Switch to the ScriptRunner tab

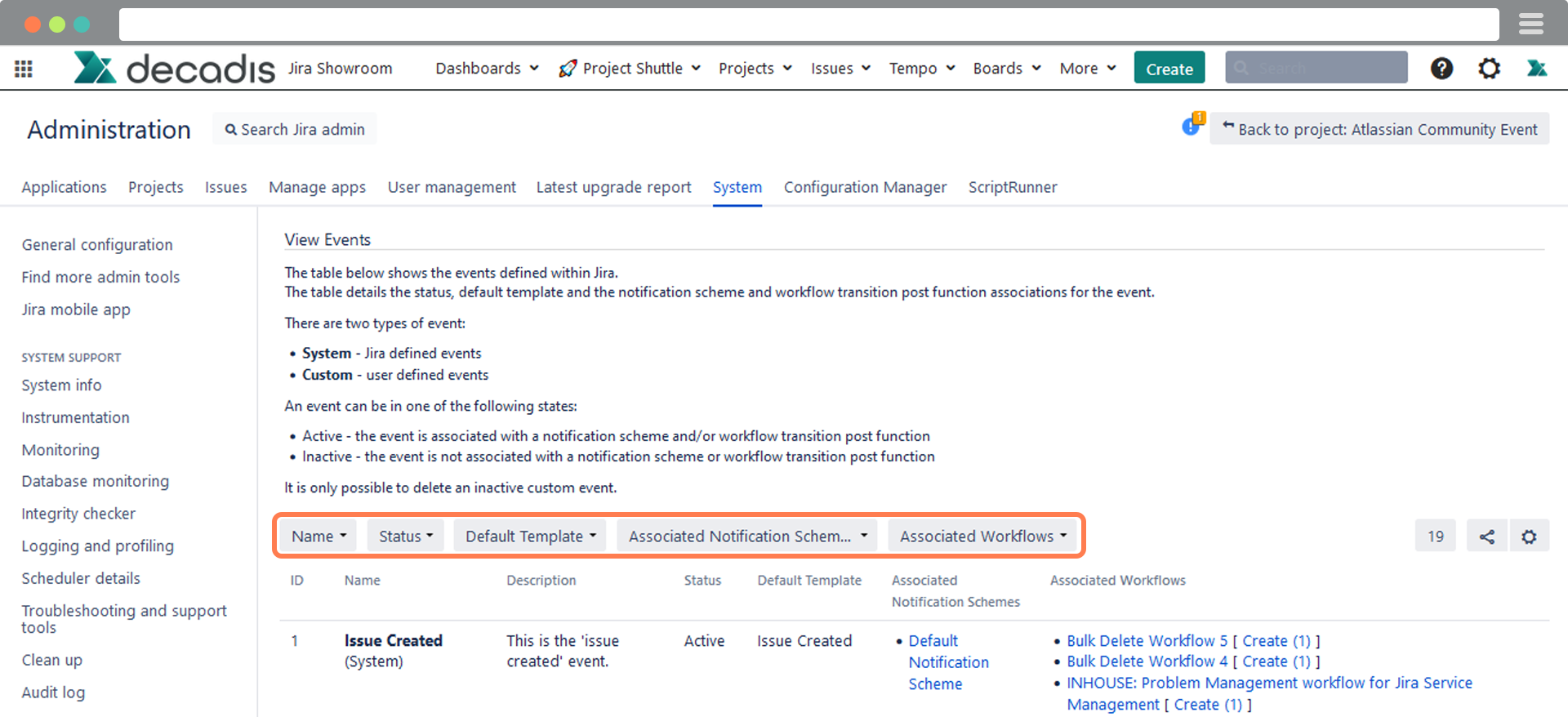pos(1012,187)
